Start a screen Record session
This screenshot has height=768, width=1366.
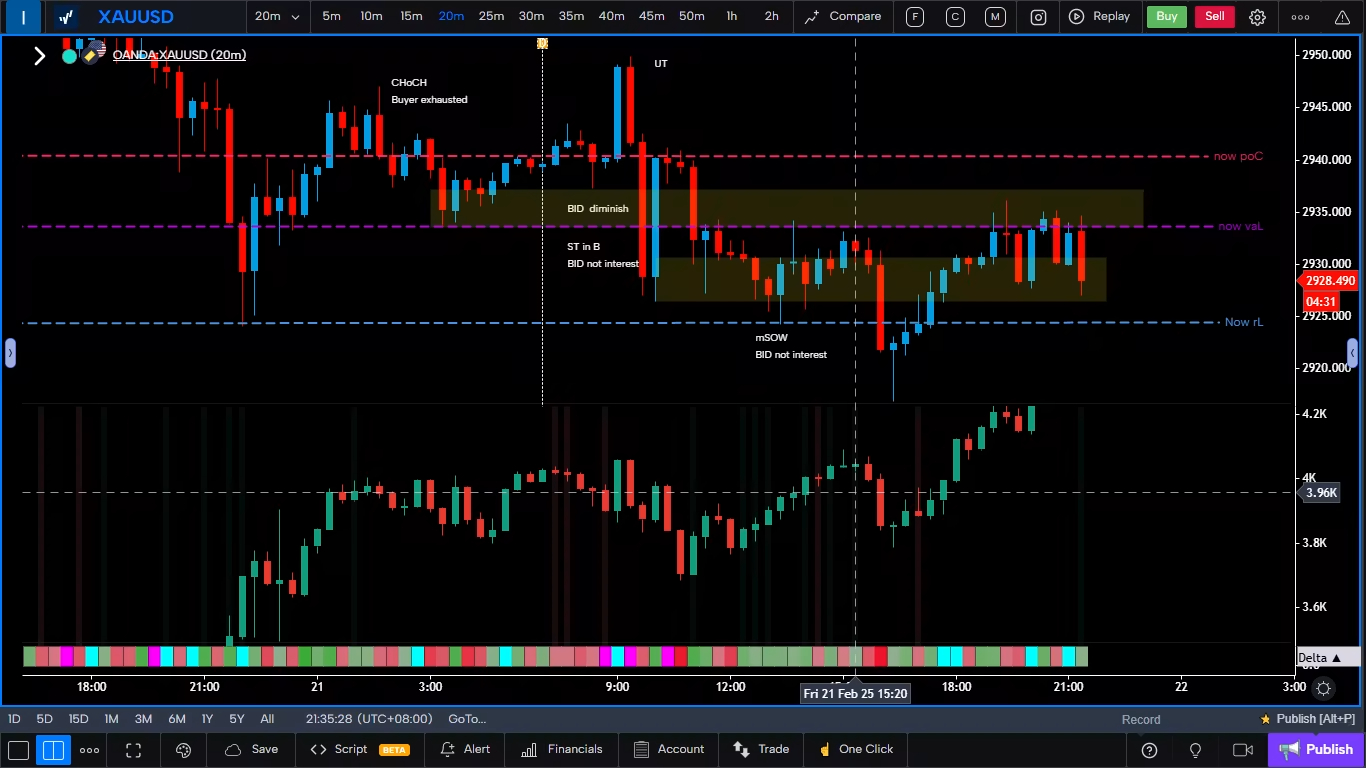coord(1140,719)
